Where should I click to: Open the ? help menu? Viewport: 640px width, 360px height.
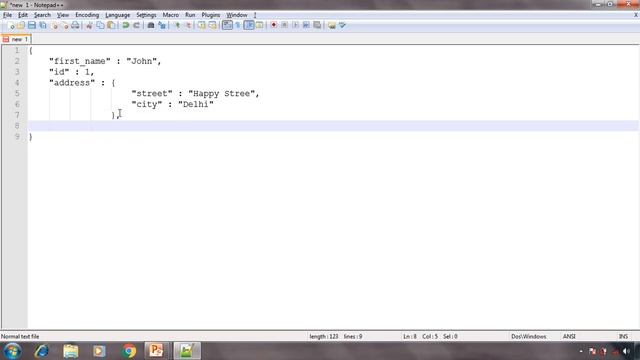tap(255, 15)
